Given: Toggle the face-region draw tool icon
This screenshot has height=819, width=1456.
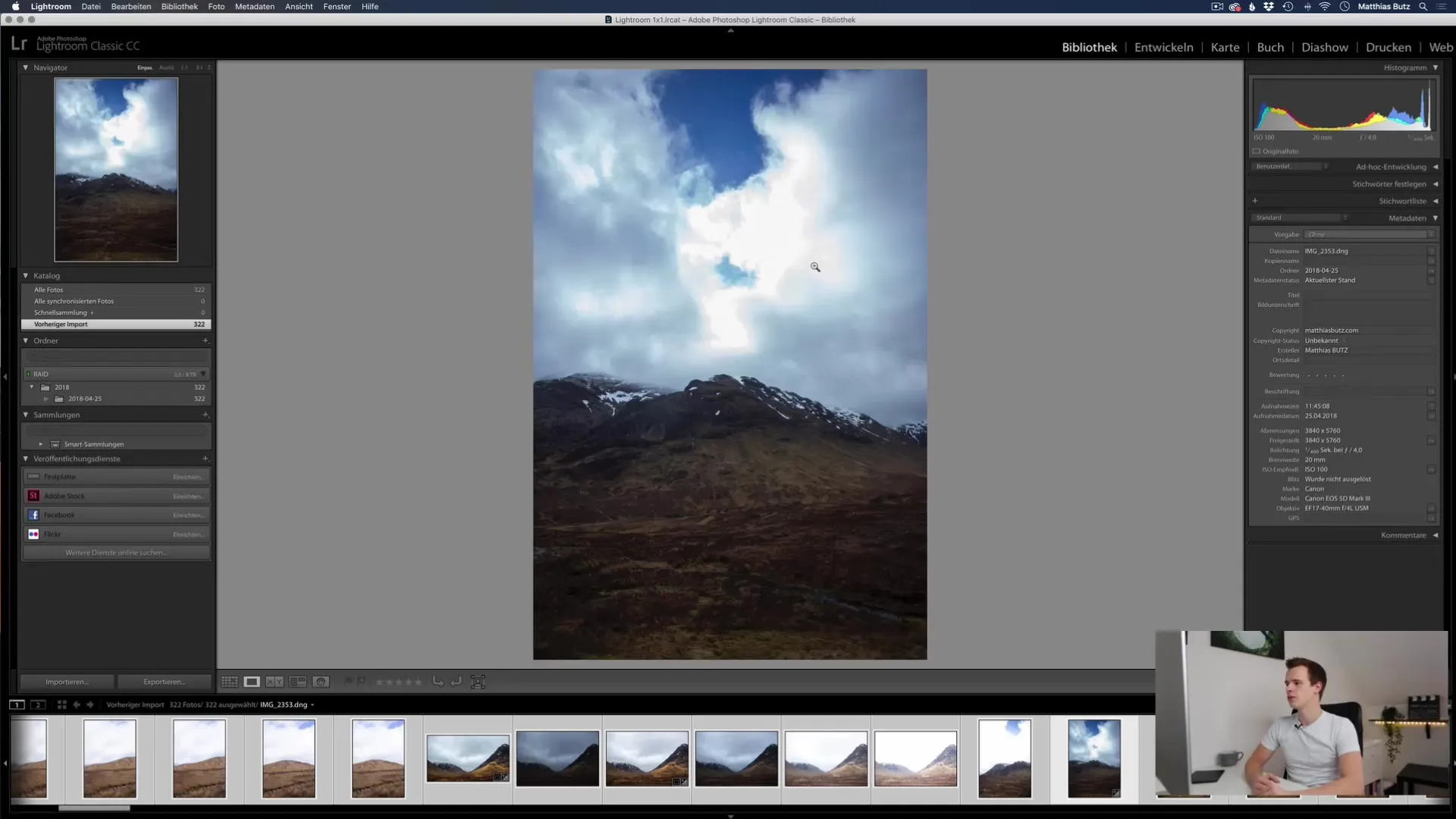Looking at the screenshot, I should (x=478, y=682).
